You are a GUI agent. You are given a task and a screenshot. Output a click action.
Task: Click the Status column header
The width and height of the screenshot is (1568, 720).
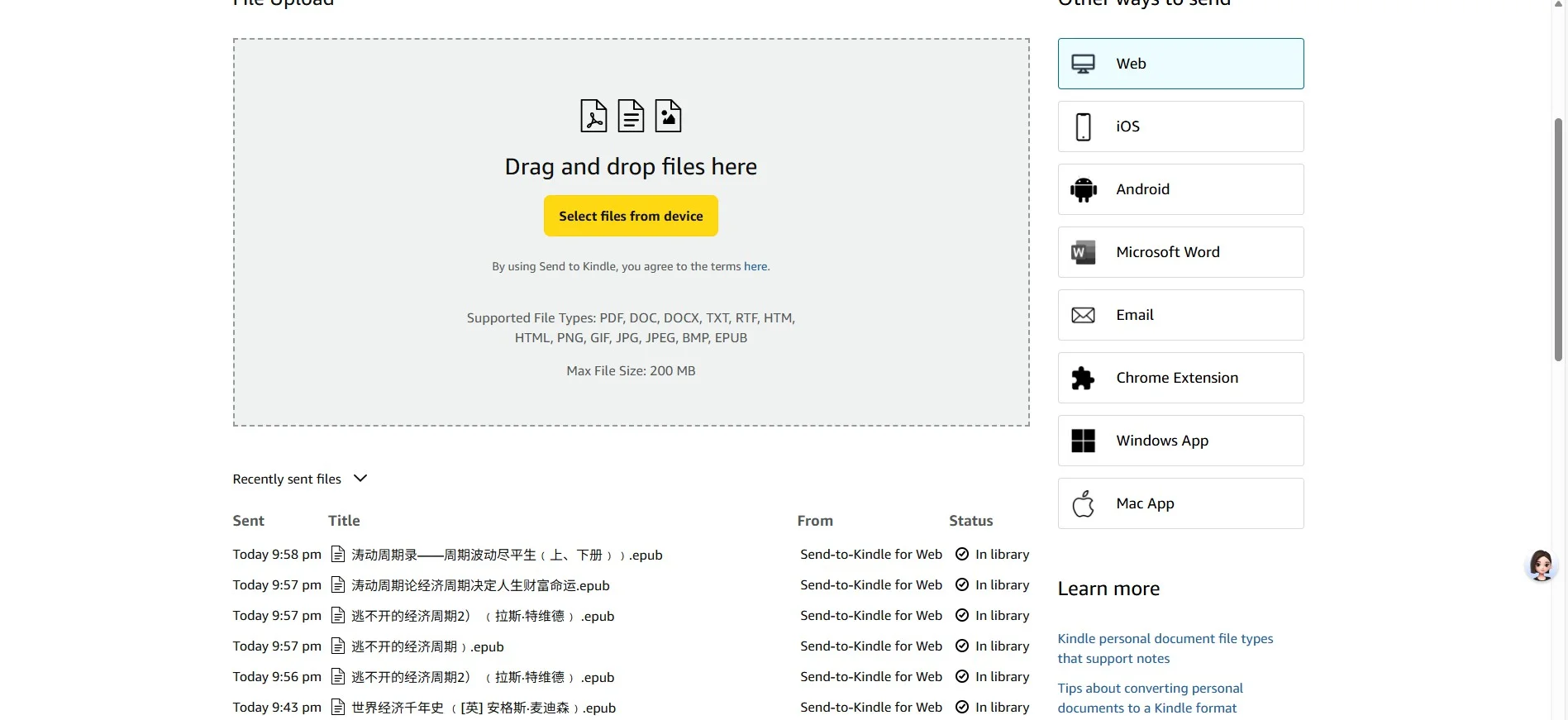[970, 521]
